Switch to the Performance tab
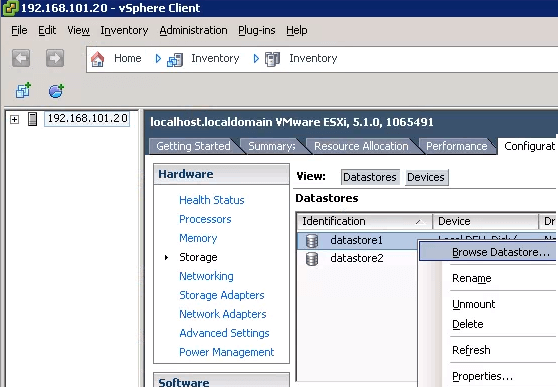Viewport: 558px width, 387px height. coord(457,146)
